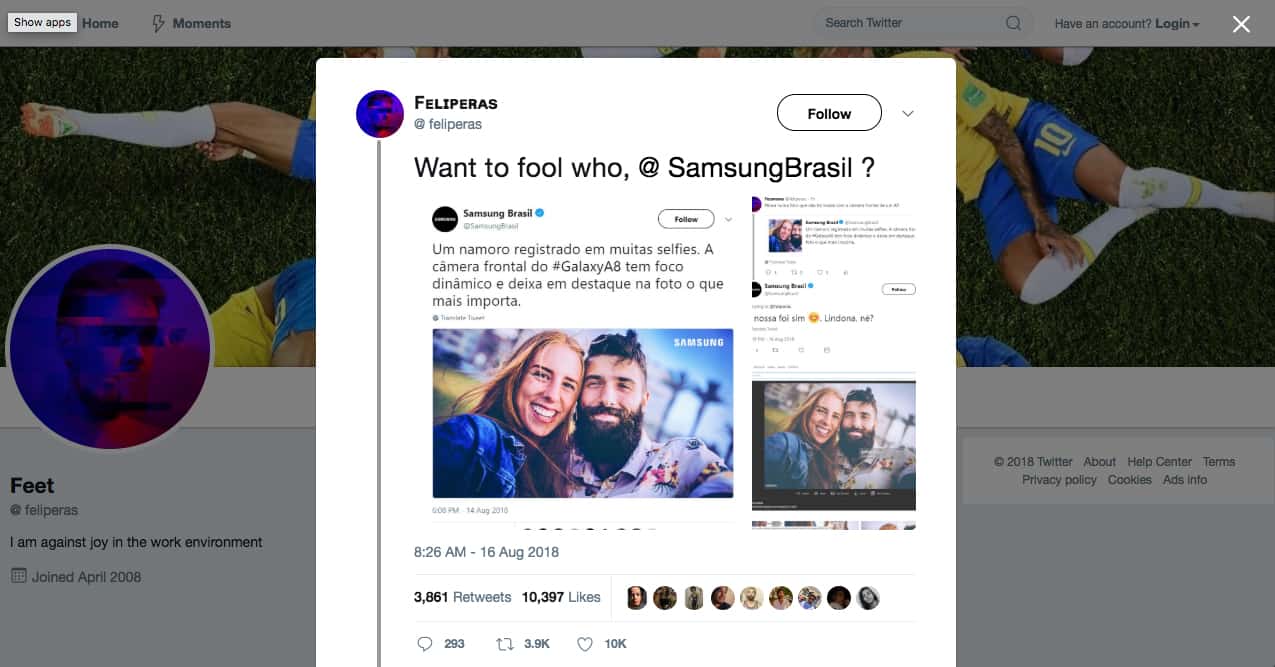Click the last liker avatar
This screenshot has width=1275, height=667.
[868, 598]
